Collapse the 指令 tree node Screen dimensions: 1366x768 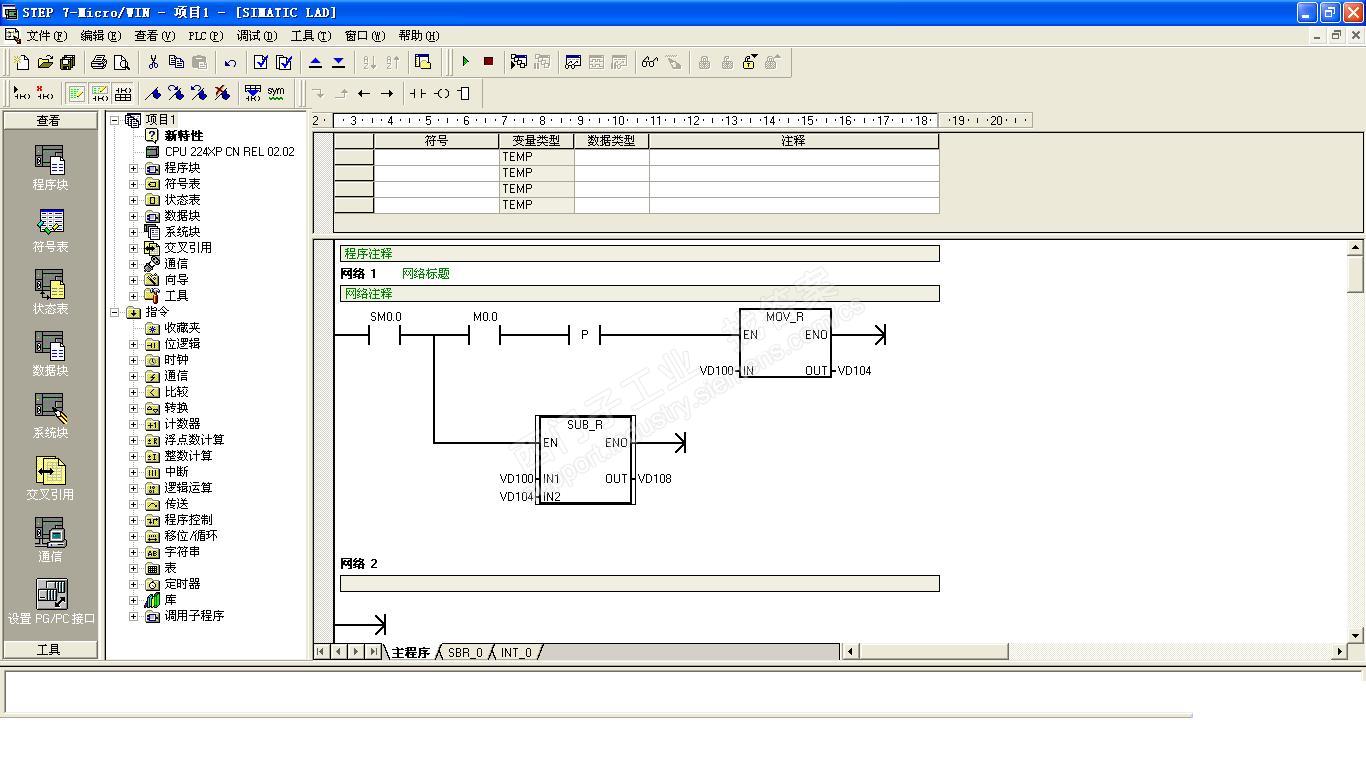point(115,312)
